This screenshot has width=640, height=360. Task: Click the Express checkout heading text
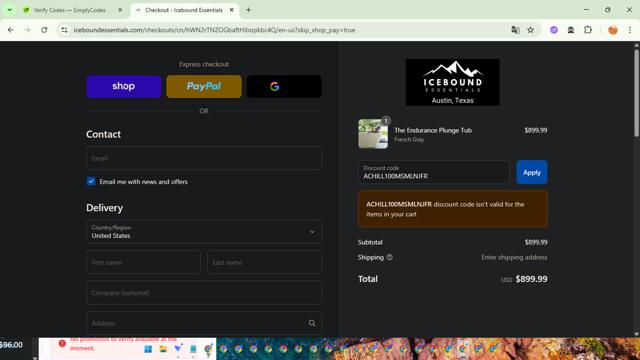click(204, 64)
